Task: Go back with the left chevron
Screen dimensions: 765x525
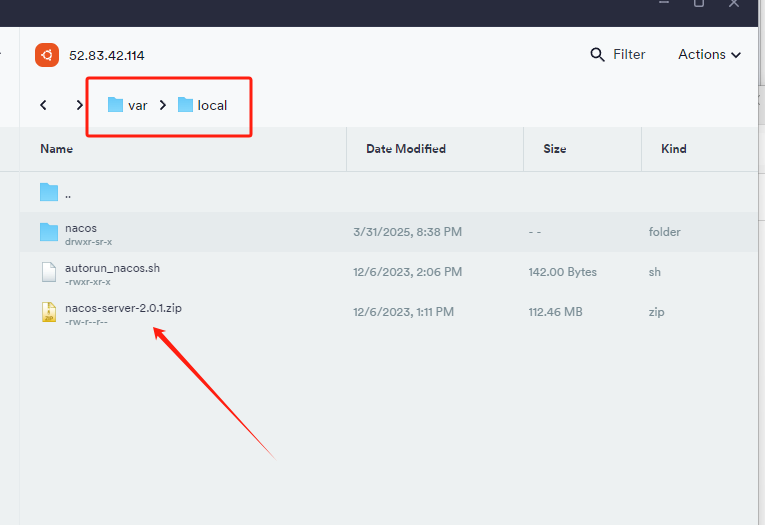Action: pyautogui.click(x=43, y=105)
